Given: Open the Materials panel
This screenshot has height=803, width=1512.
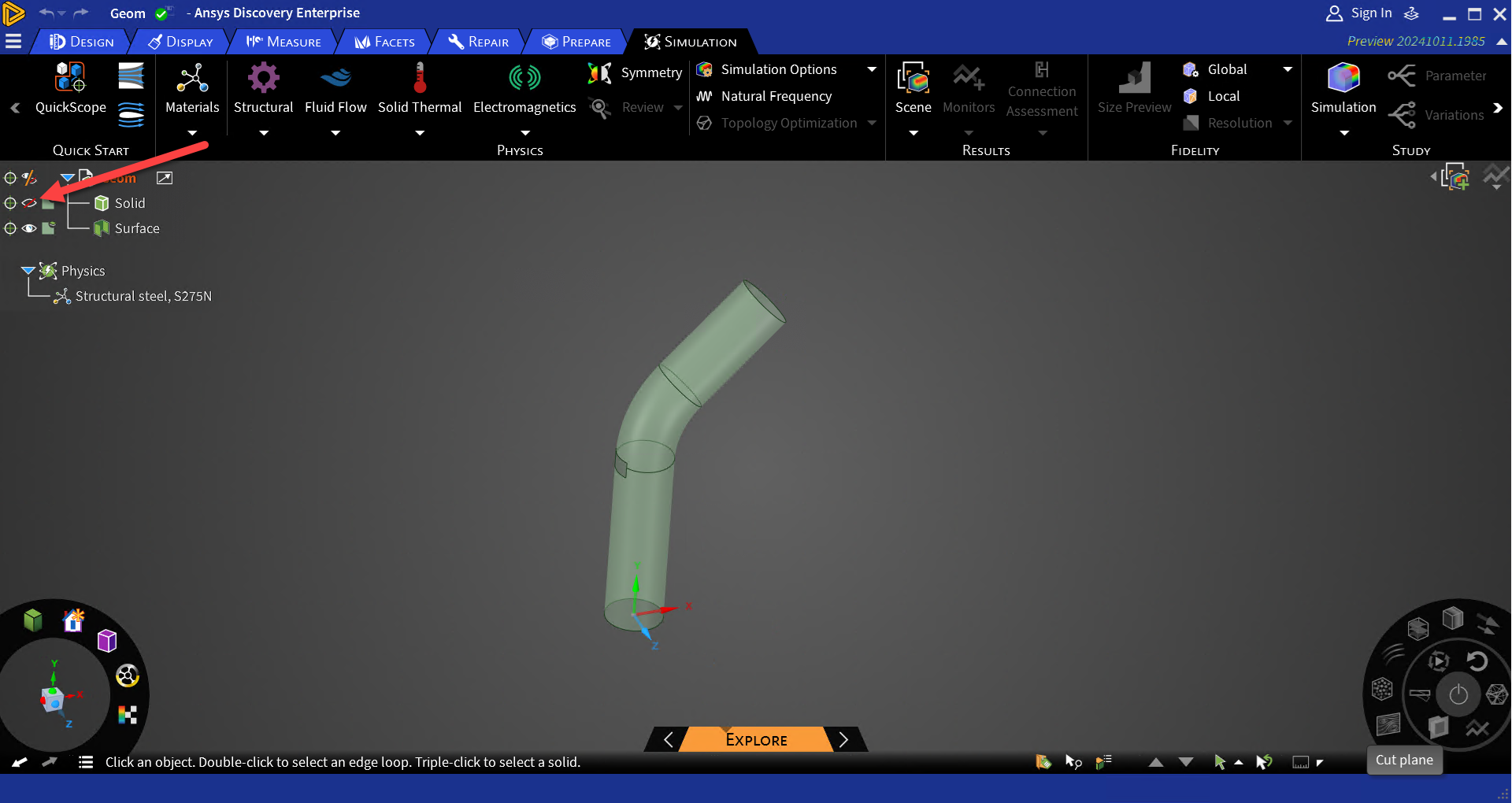Looking at the screenshot, I should click(192, 89).
